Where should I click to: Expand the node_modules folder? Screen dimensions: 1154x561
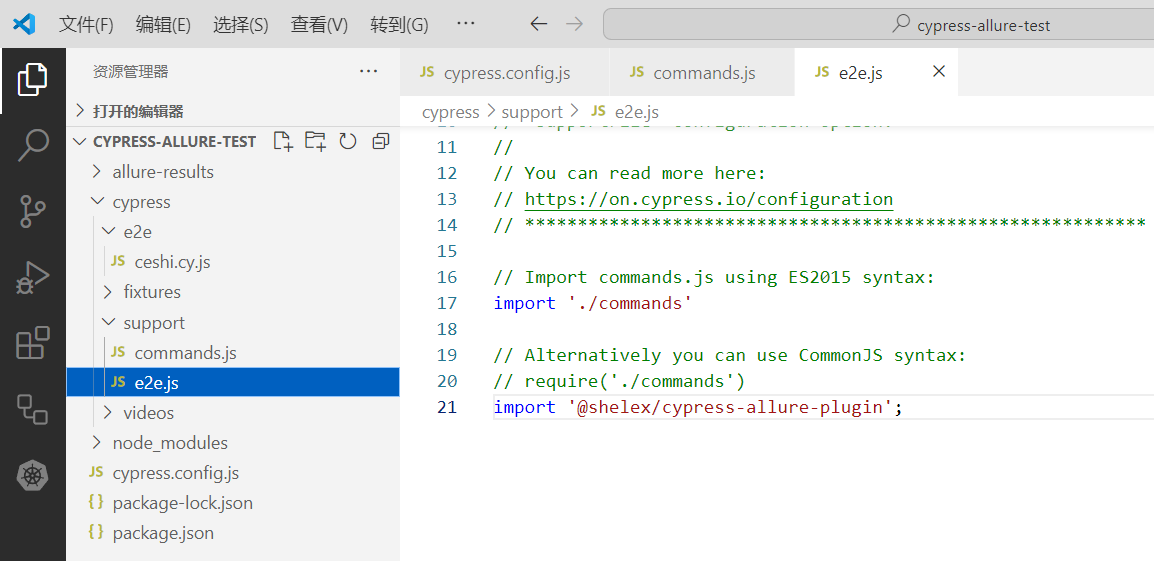169,443
